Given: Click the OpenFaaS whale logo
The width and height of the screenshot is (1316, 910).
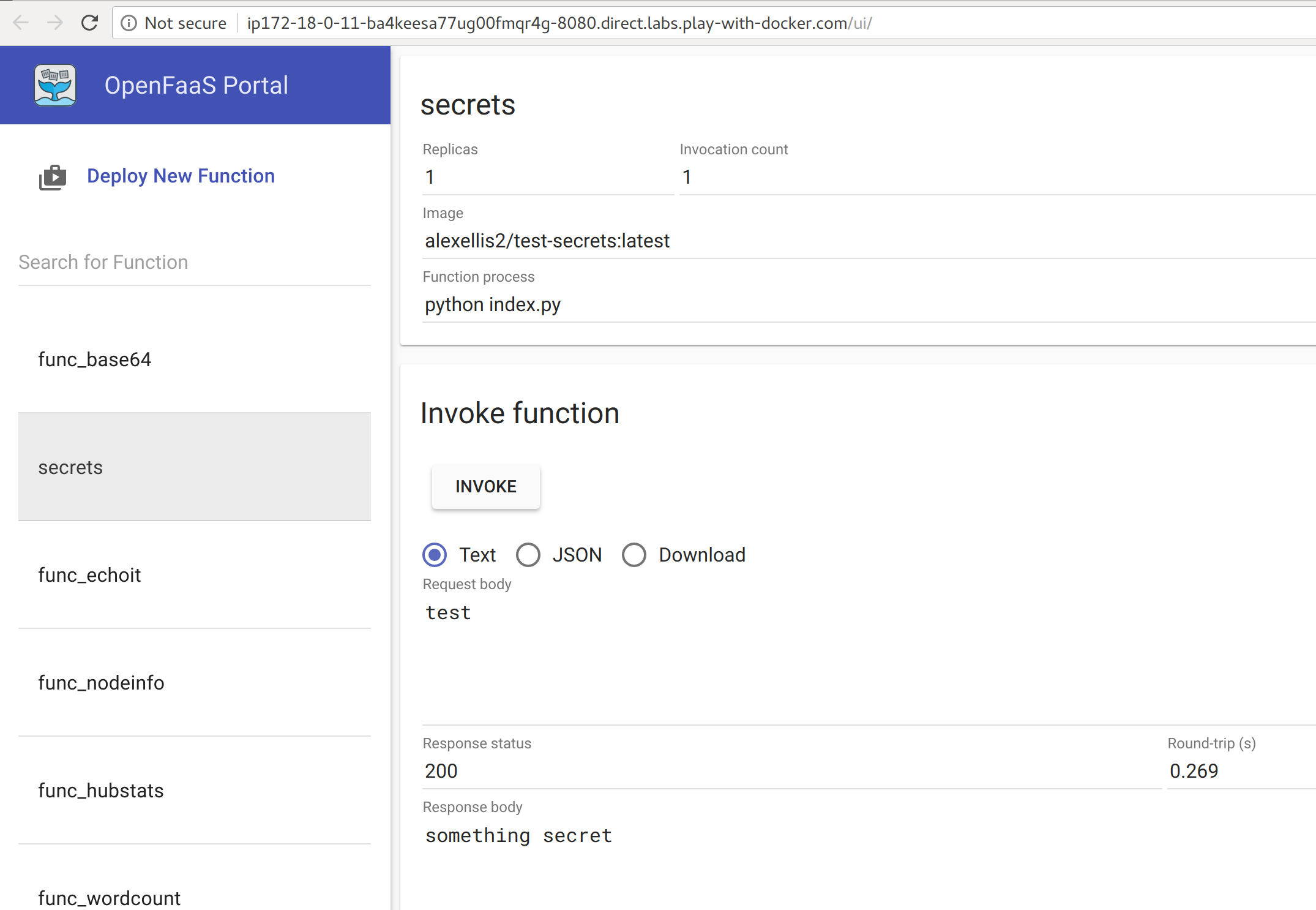Looking at the screenshot, I should (54, 85).
